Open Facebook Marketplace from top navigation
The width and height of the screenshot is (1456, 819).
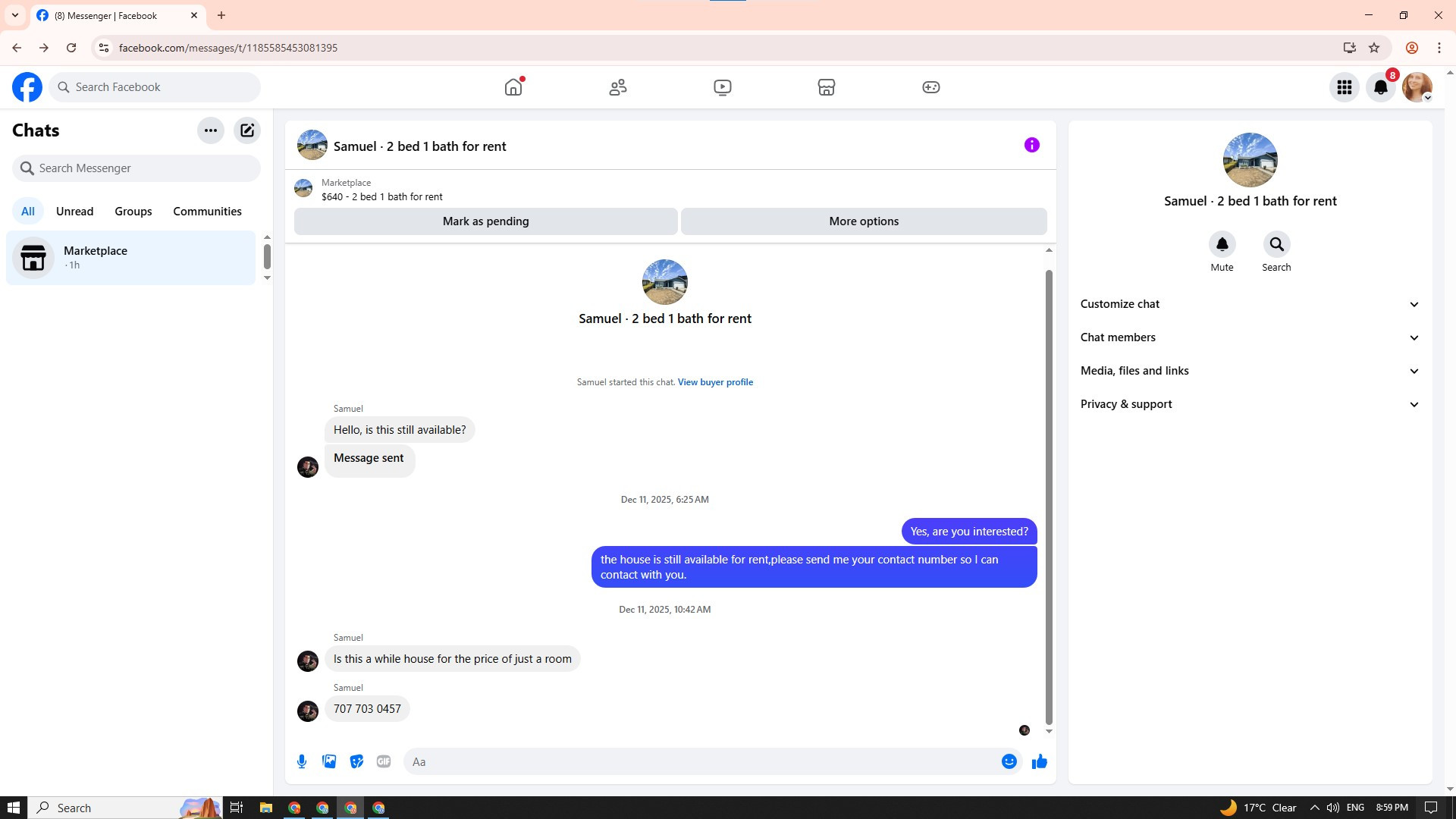point(826,87)
